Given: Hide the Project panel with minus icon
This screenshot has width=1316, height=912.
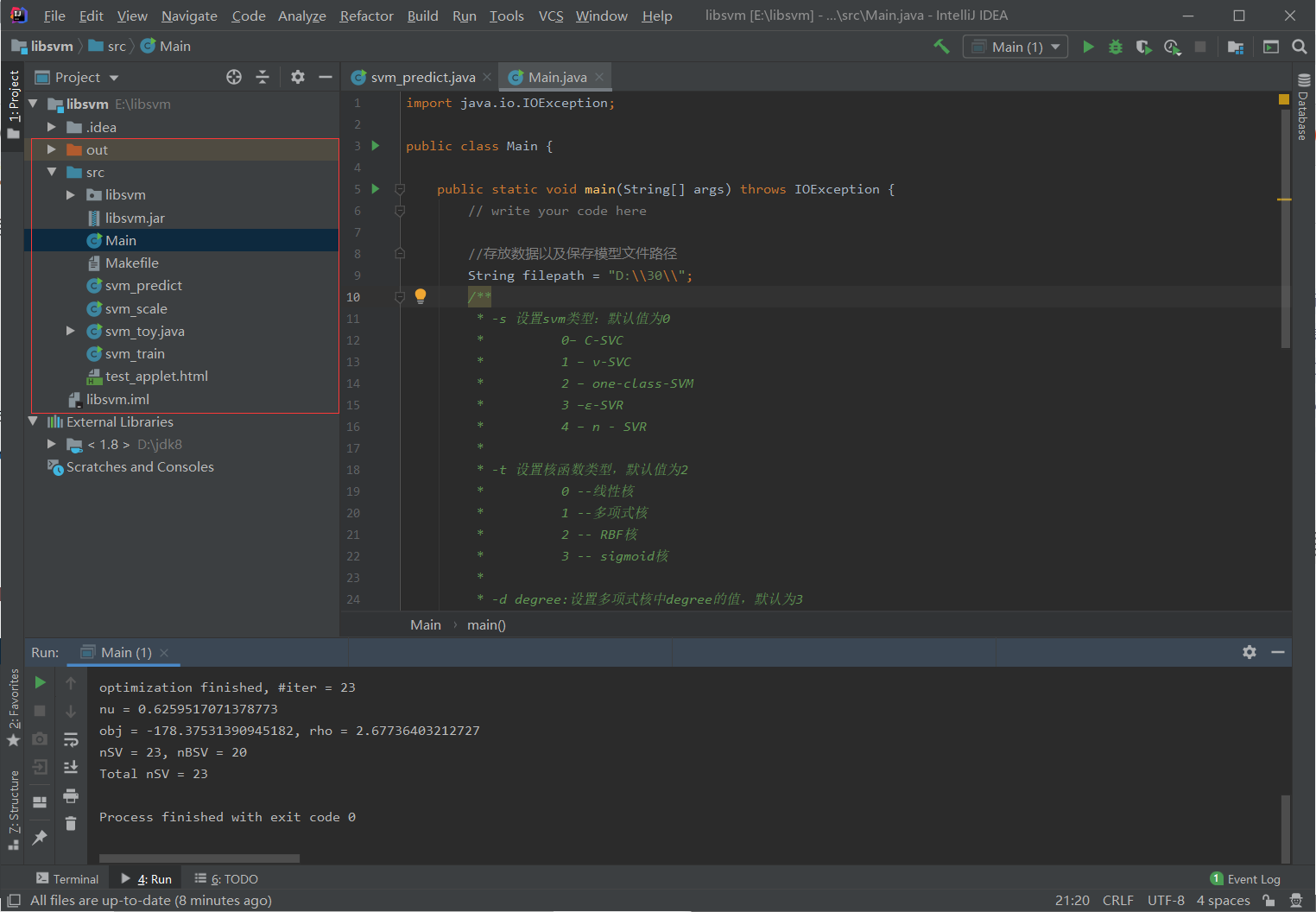Looking at the screenshot, I should click(x=326, y=77).
